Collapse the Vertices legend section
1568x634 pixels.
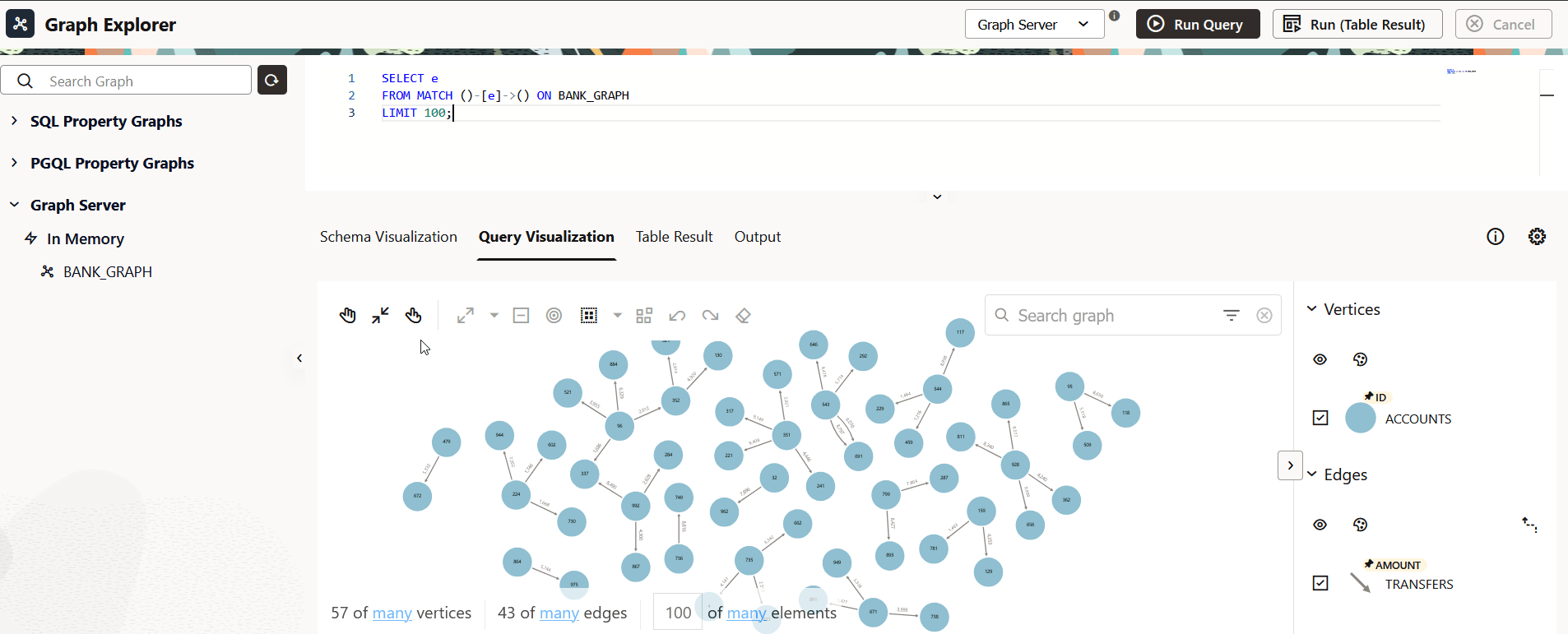pyautogui.click(x=1312, y=309)
